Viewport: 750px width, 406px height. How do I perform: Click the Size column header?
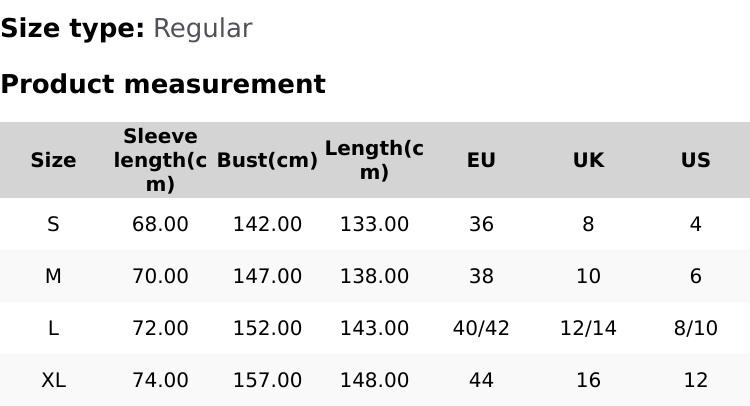tap(53, 160)
